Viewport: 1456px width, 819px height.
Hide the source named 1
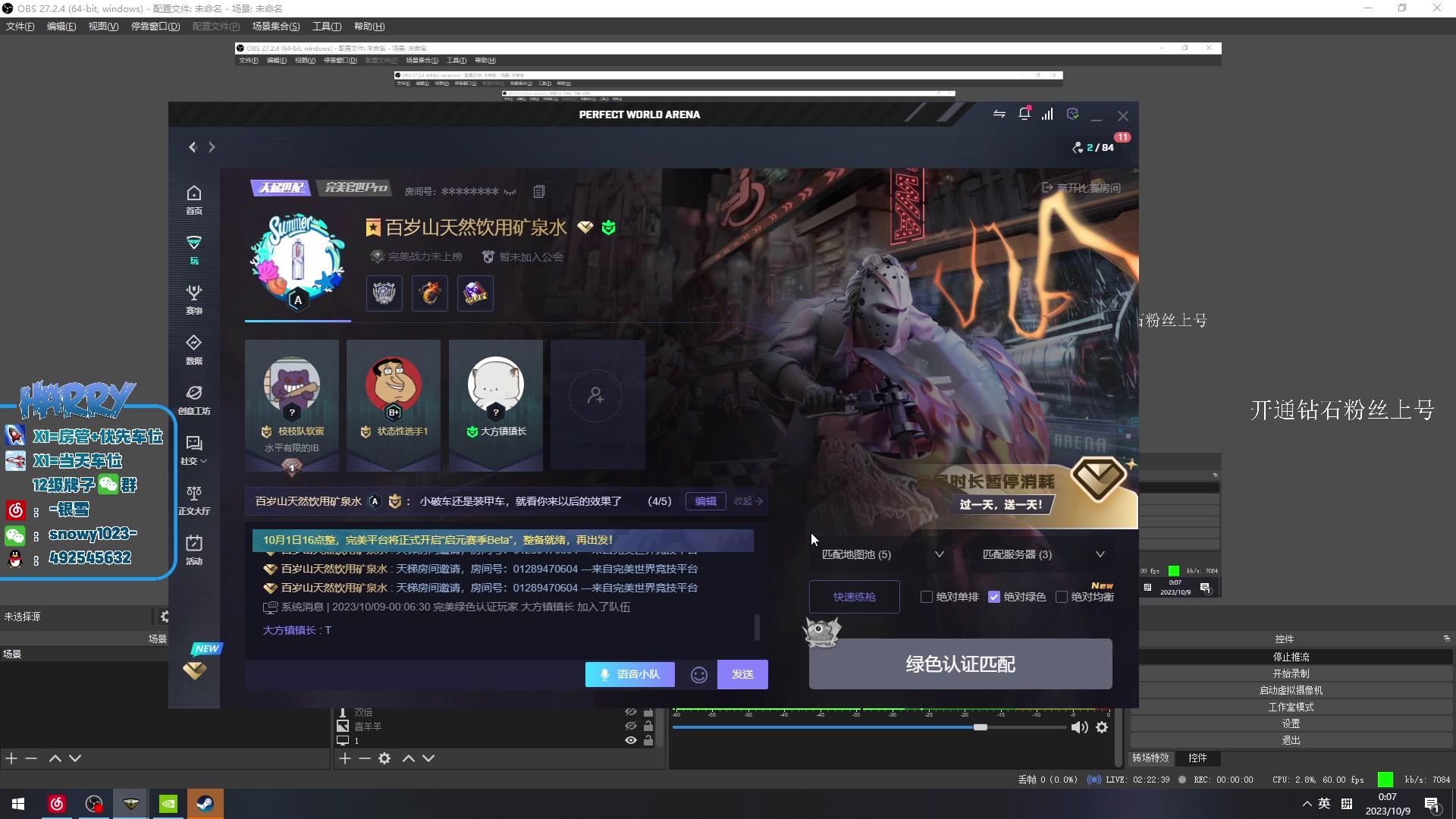[630, 741]
